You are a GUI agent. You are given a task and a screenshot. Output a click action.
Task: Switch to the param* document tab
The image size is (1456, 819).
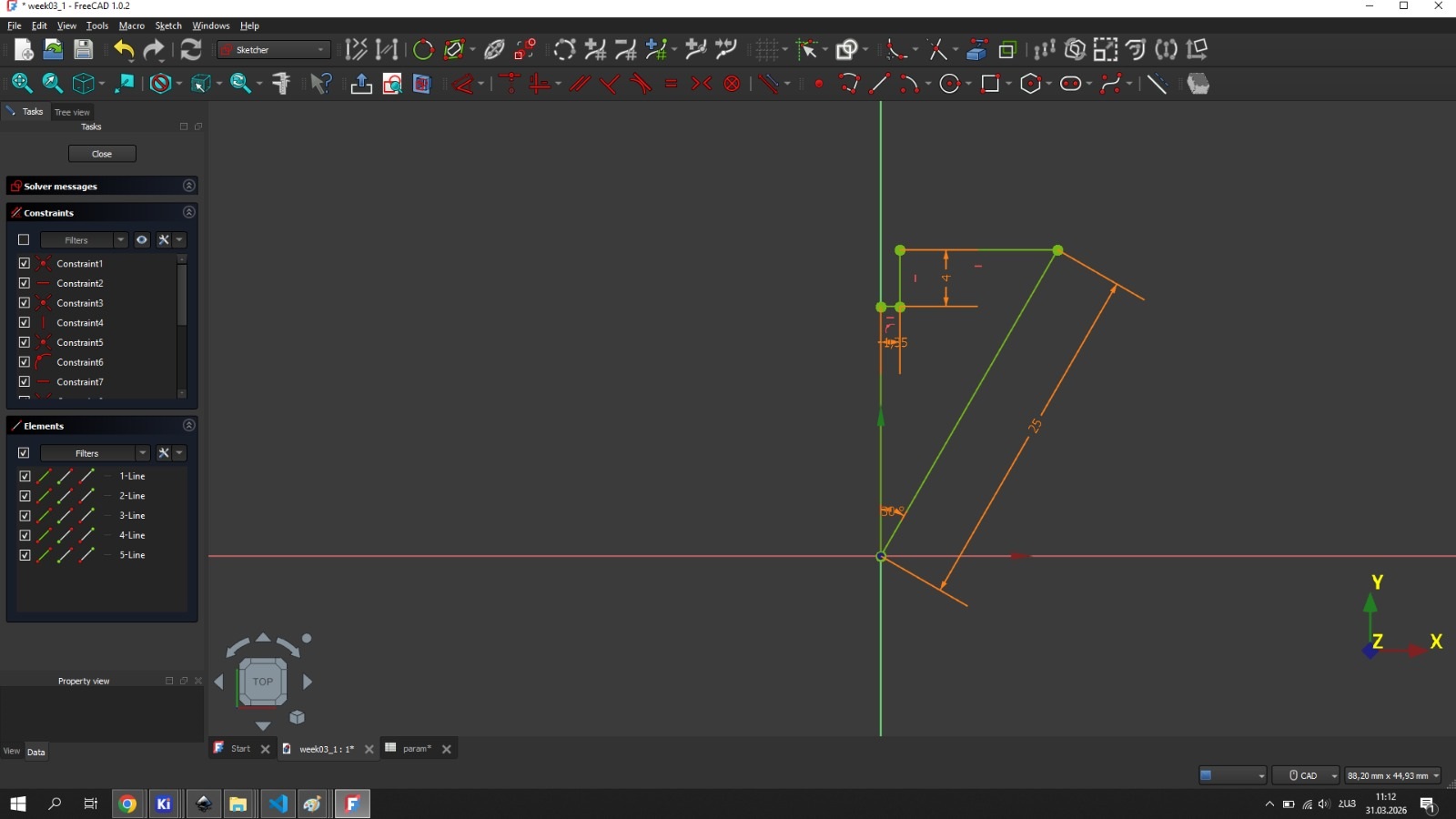[x=417, y=749]
